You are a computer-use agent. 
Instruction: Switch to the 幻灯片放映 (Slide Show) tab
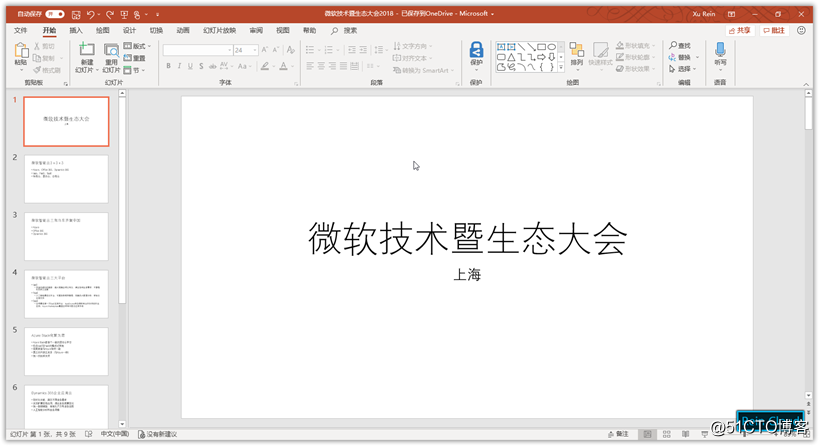point(219,30)
